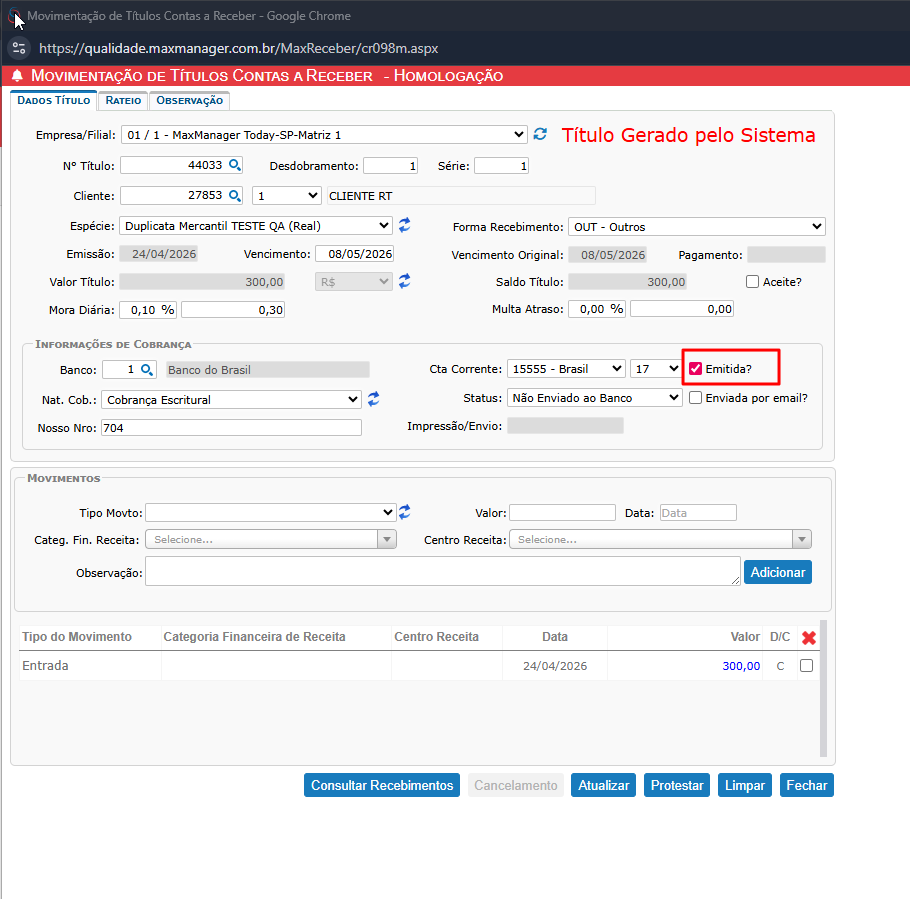Enable the Aceite? checkbox
Image resolution: width=910 pixels, height=899 pixels.
[x=753, y=282]
